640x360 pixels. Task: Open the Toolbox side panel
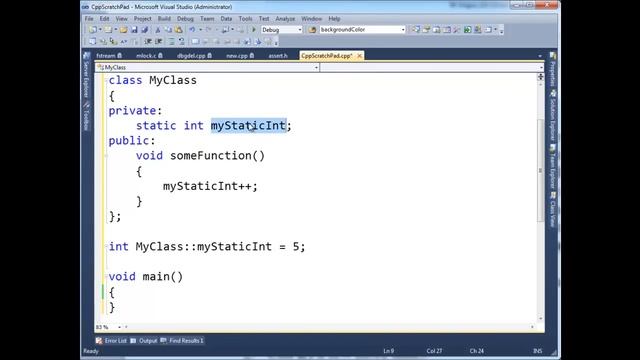point(86,116)
